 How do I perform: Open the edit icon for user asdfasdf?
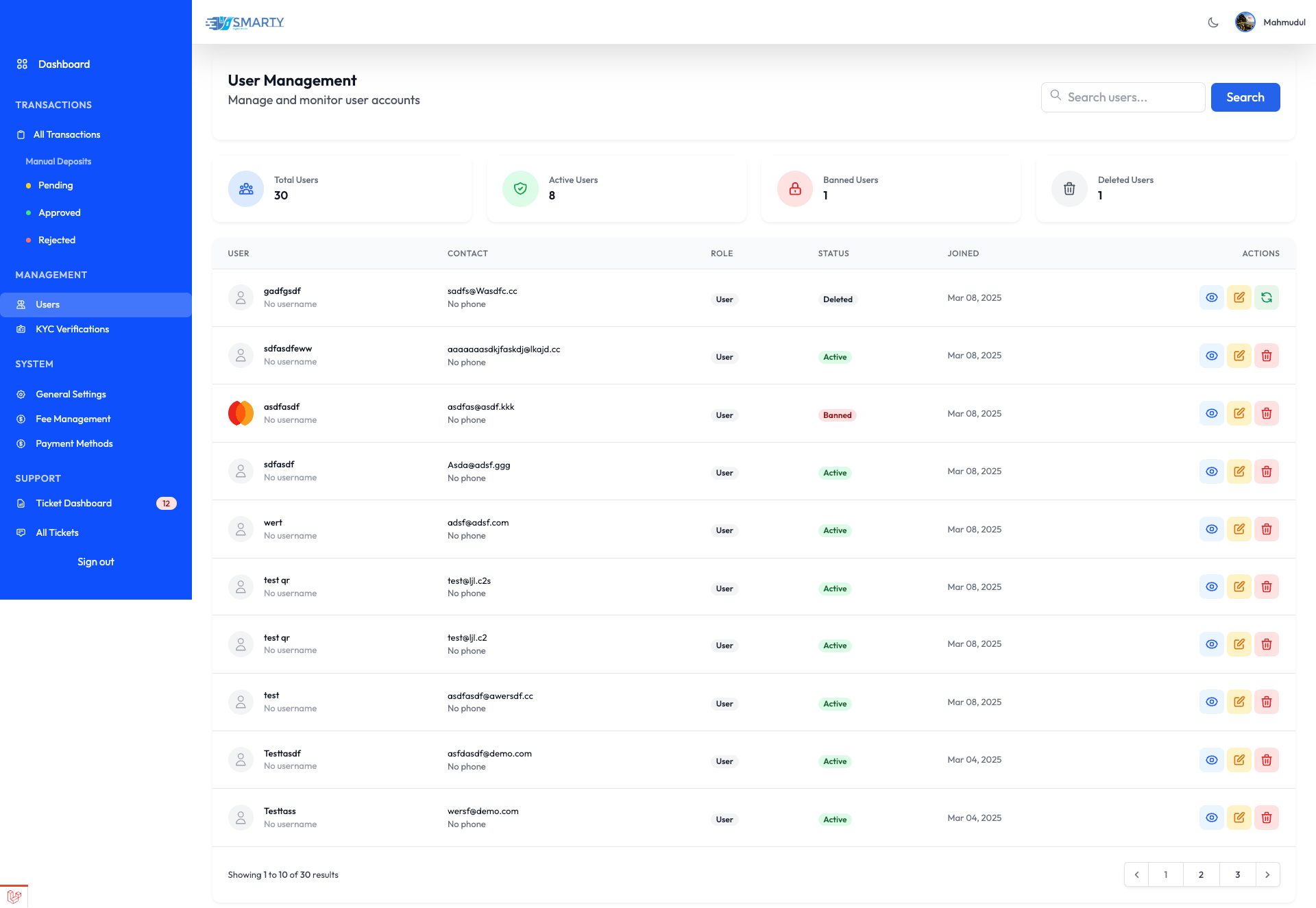click(1239, 413)
